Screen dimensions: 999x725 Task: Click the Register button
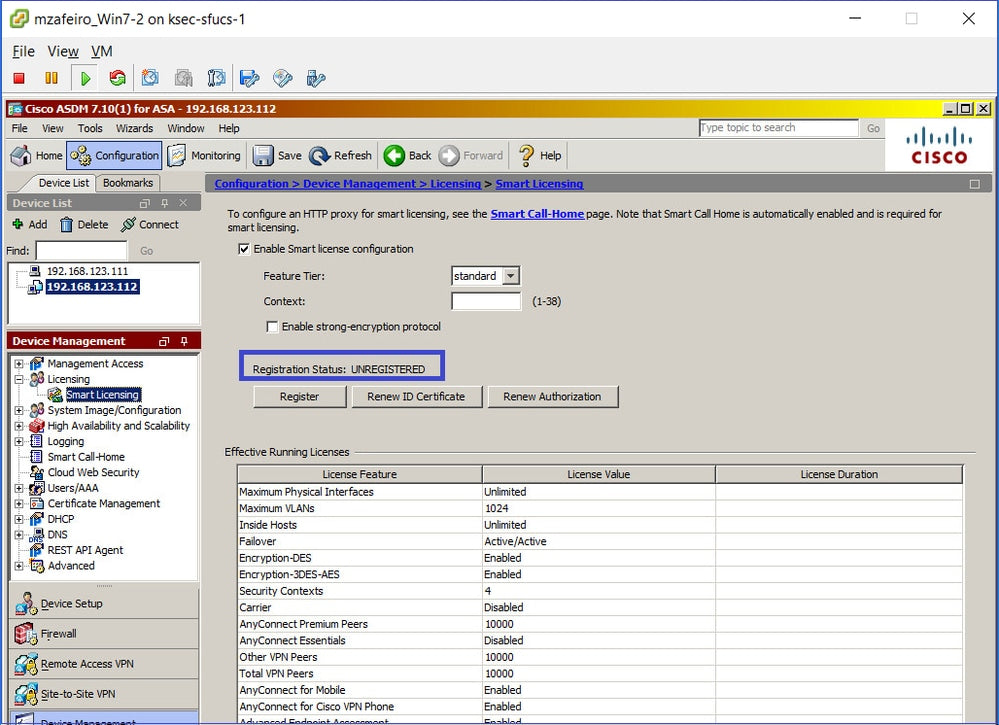(x=299, y=396)
